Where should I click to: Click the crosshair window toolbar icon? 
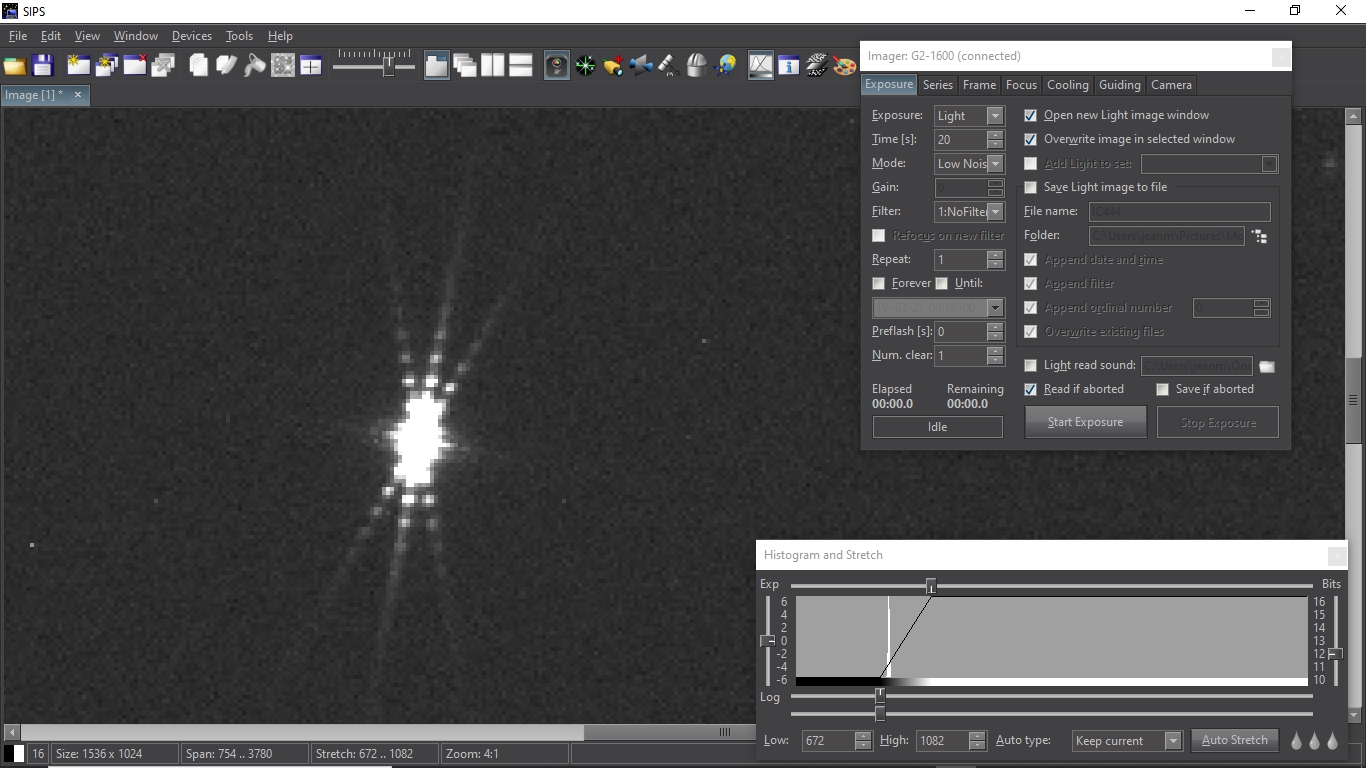click(x=311, y=66)
